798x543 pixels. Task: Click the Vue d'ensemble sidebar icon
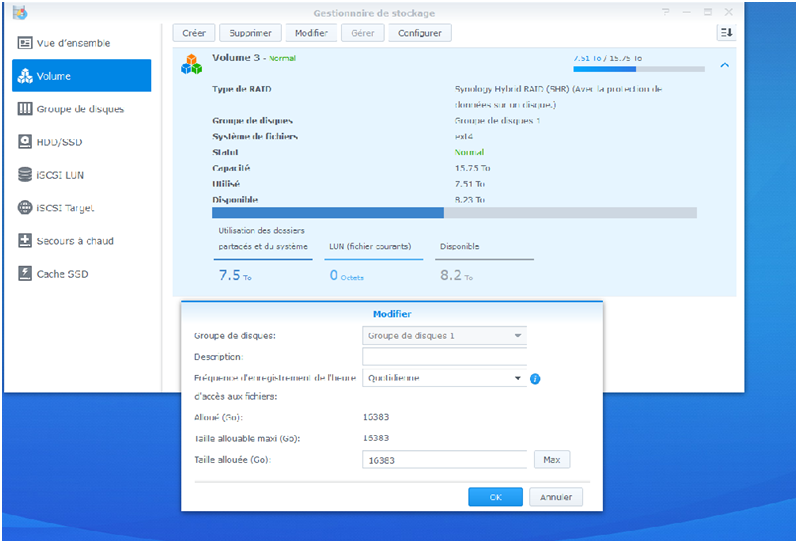25,43
